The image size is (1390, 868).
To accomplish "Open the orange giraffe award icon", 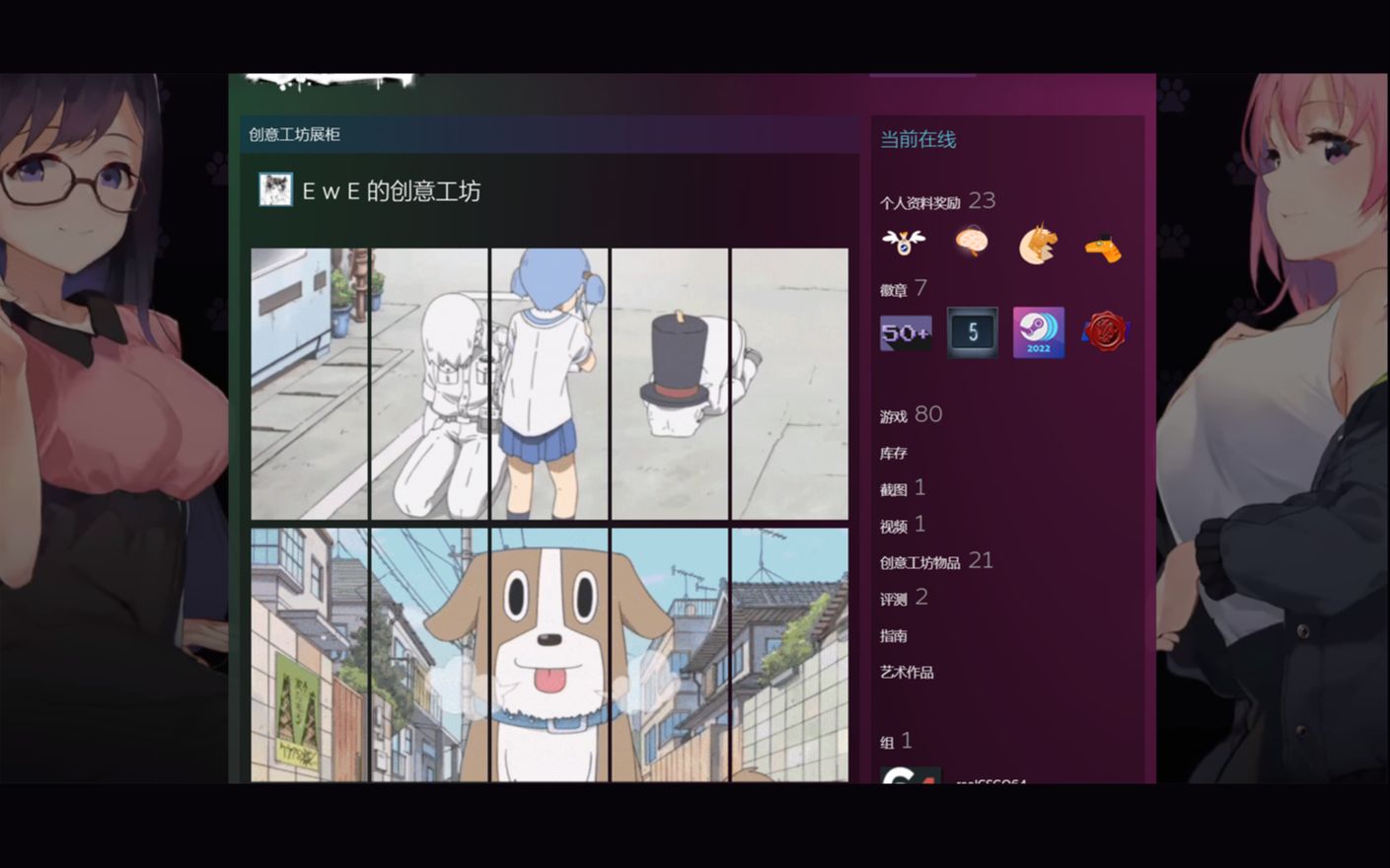I will click(1104, 247).
